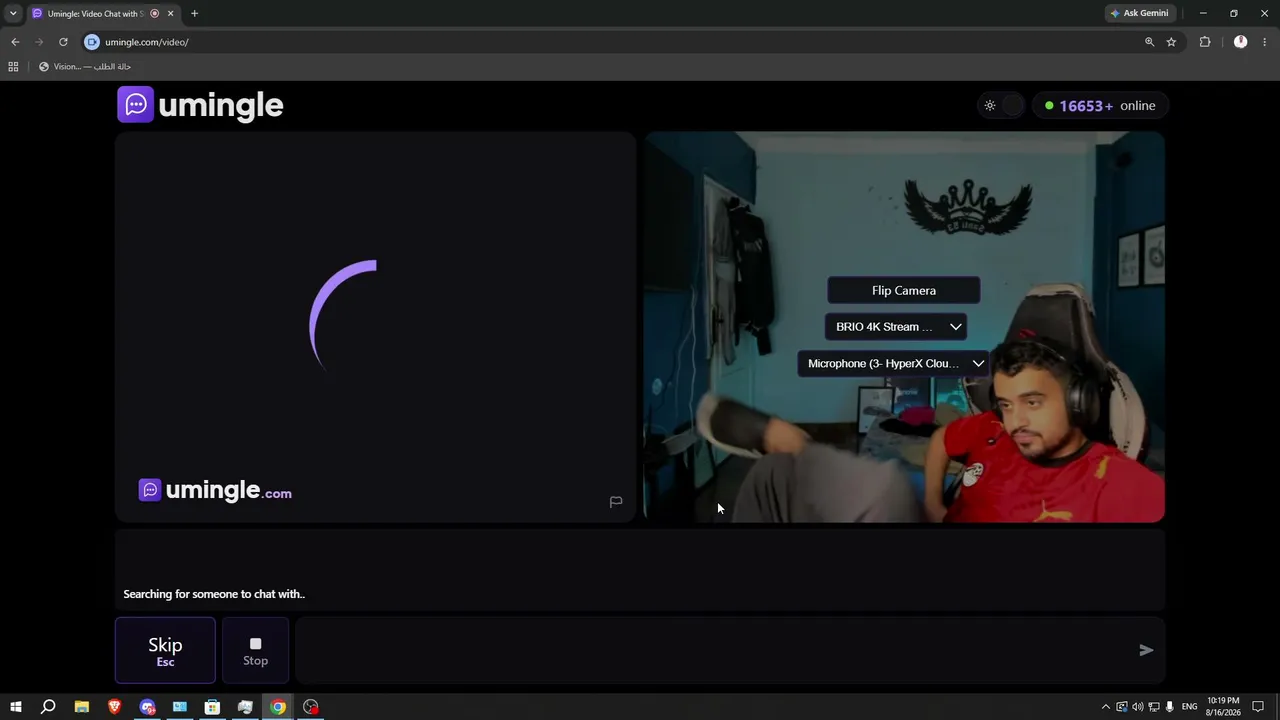The height and width of the screenshot is (720, 1280).
Task: Go back to the previous page
Action: pos(15,42)
